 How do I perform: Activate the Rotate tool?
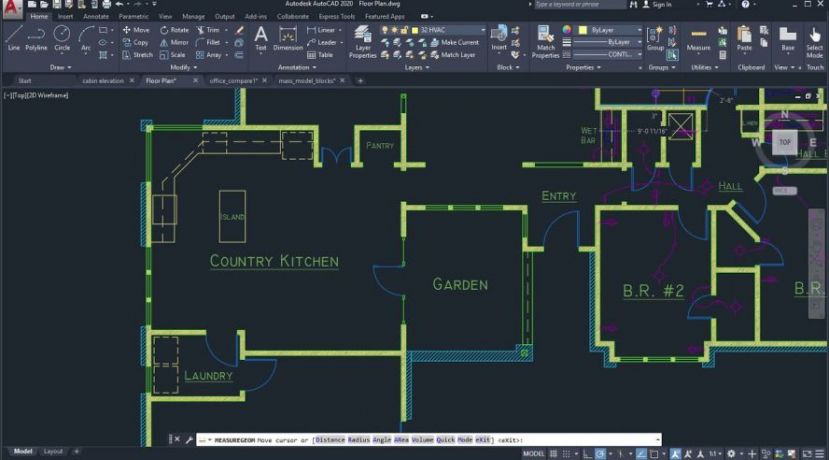(x=174, y=30)
